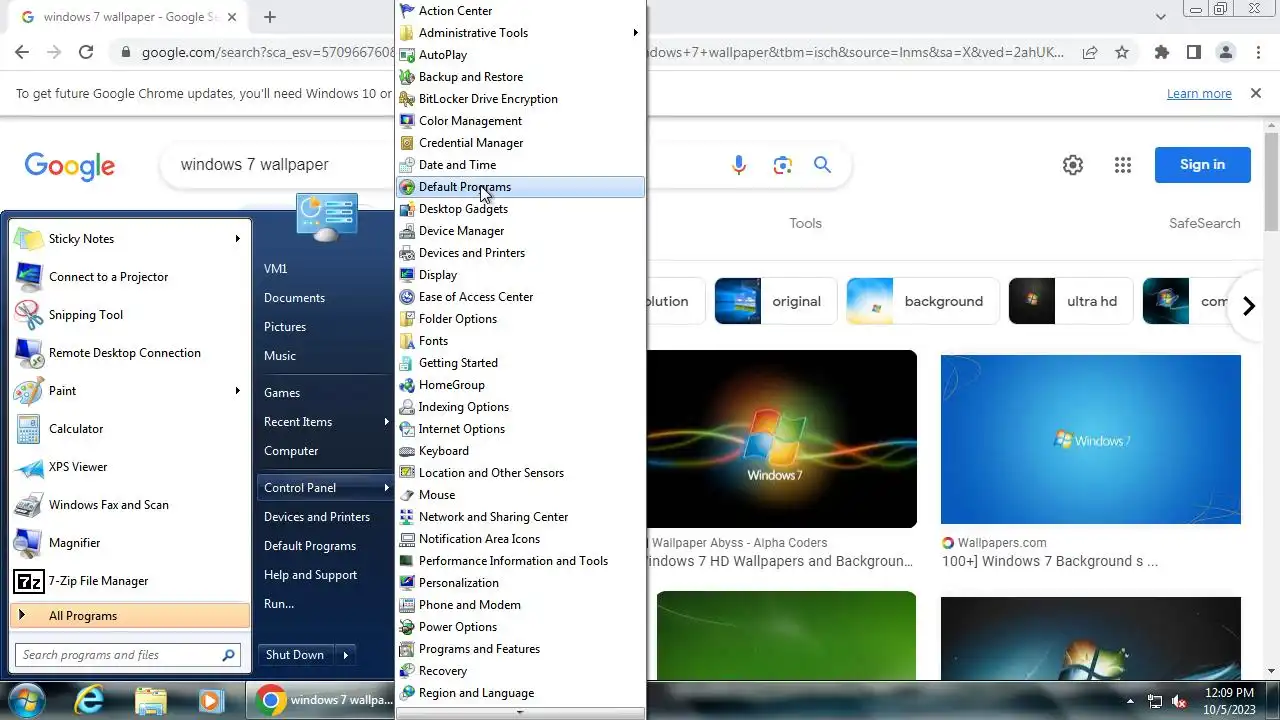Open the Google apps grid icon

coord(1123,165)
